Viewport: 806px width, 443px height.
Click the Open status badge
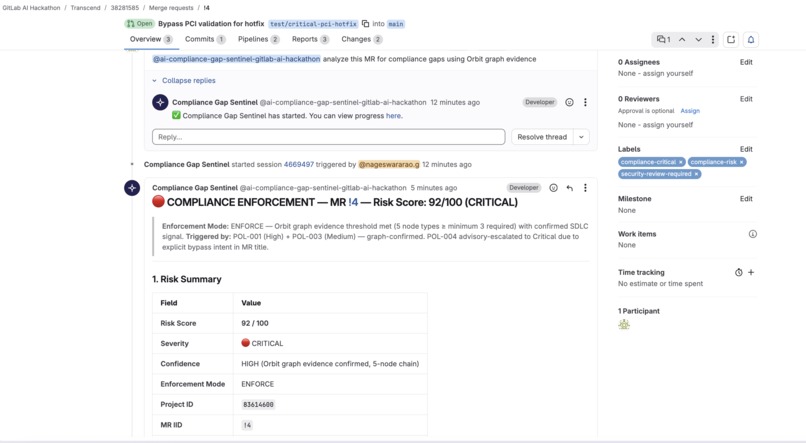click(x=139, y=24)
